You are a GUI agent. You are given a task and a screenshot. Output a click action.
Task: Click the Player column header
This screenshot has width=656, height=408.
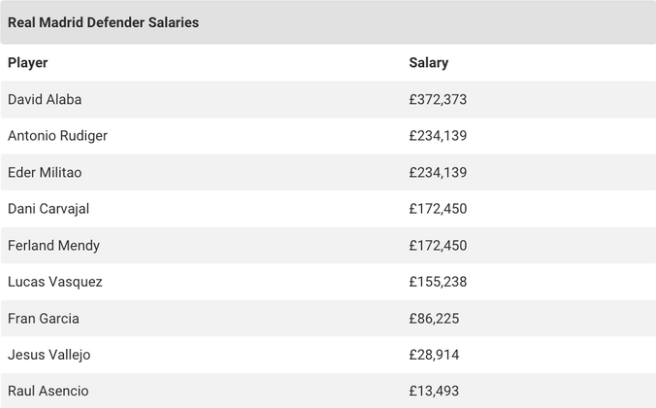point(28,63)
